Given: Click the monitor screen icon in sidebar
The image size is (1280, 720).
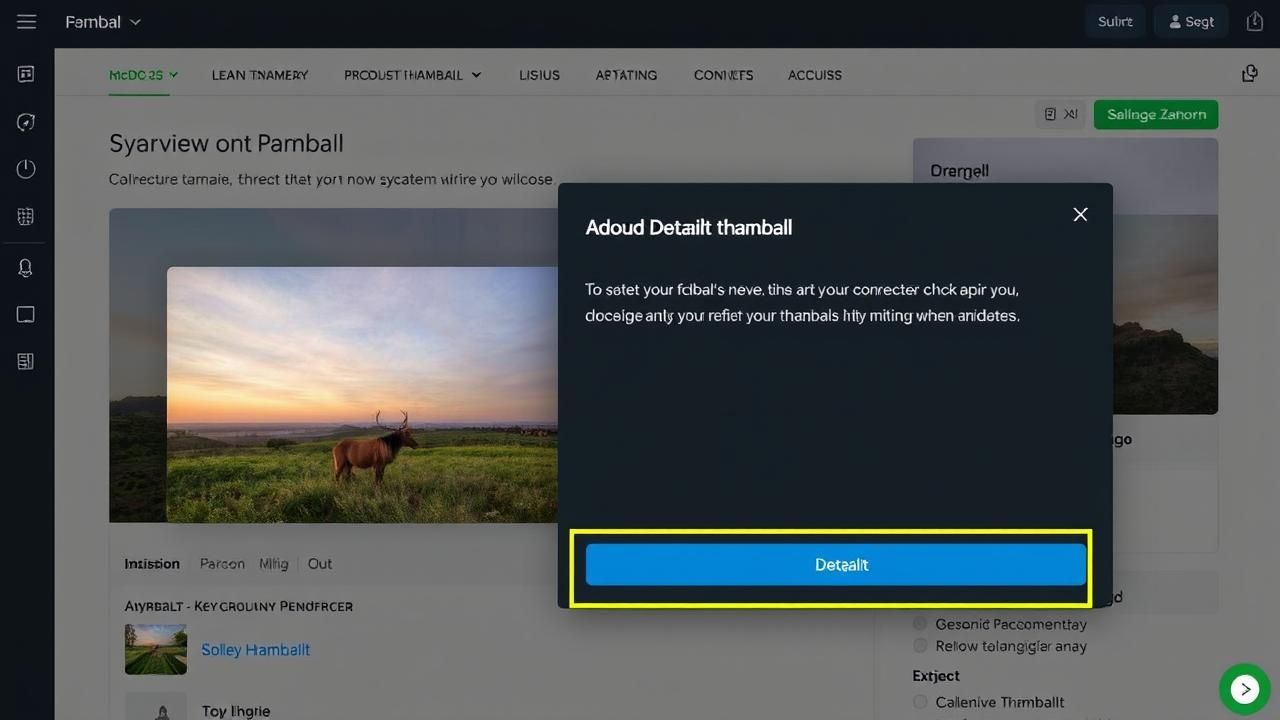Looking at the screenshot, I should [x=26, y=315].
